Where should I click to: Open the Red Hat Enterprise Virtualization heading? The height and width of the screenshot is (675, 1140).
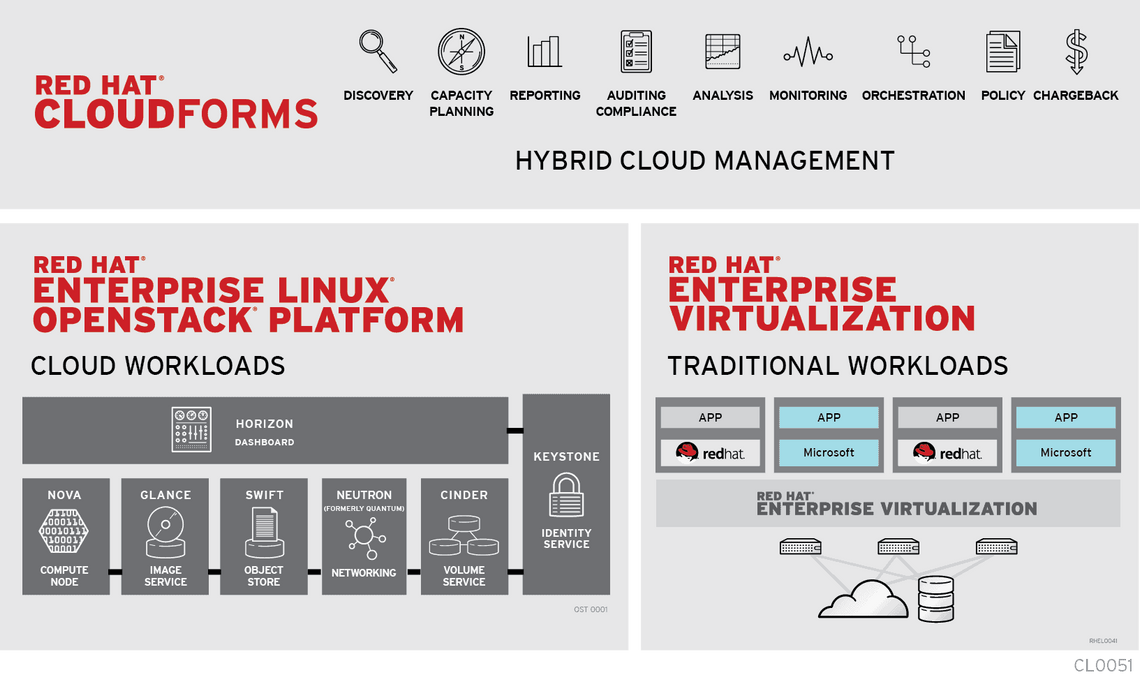(x=830, y=296)
